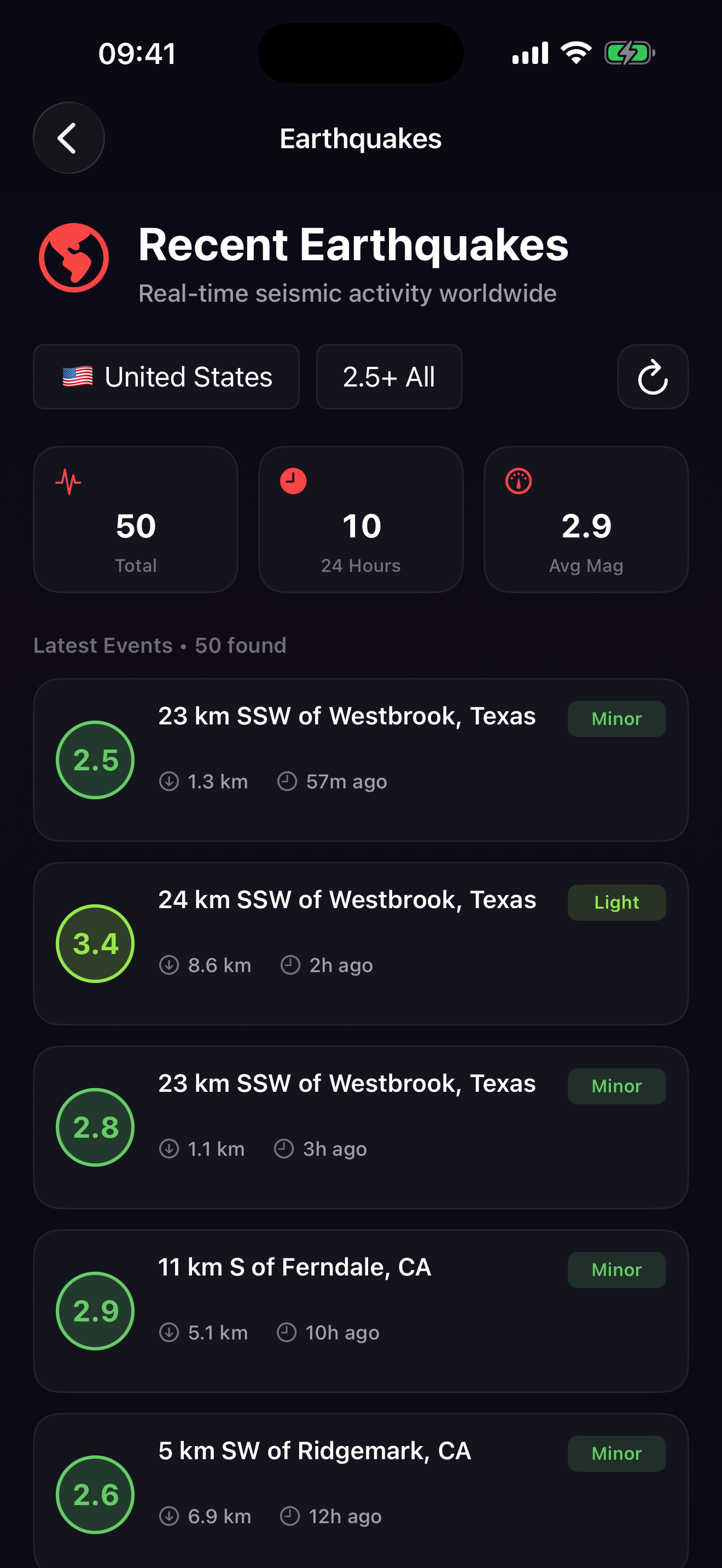Tap the gauge icon on Avg Mag card
The width and height of the screenshot is (722, 1568).
point(518,482)
